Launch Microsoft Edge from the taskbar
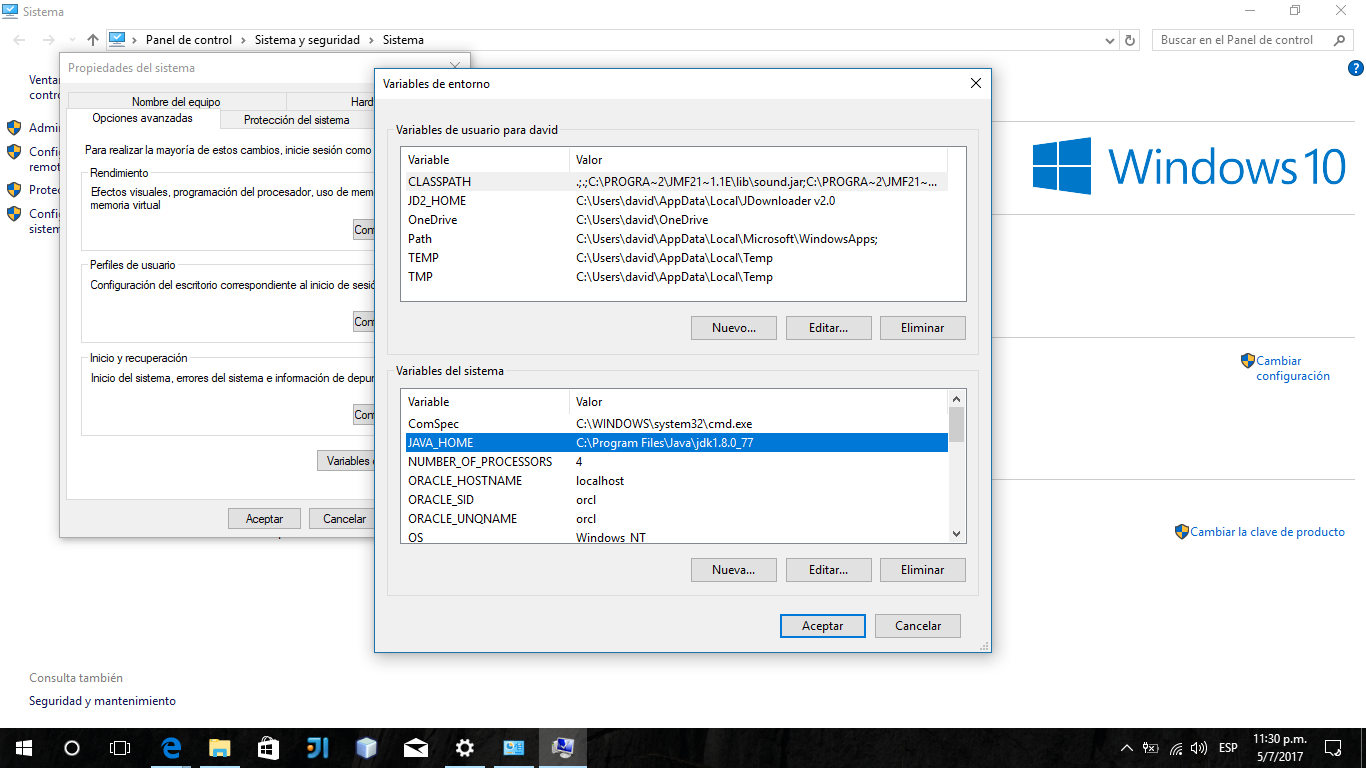1366x768 pixels. (x=171, y=747)
